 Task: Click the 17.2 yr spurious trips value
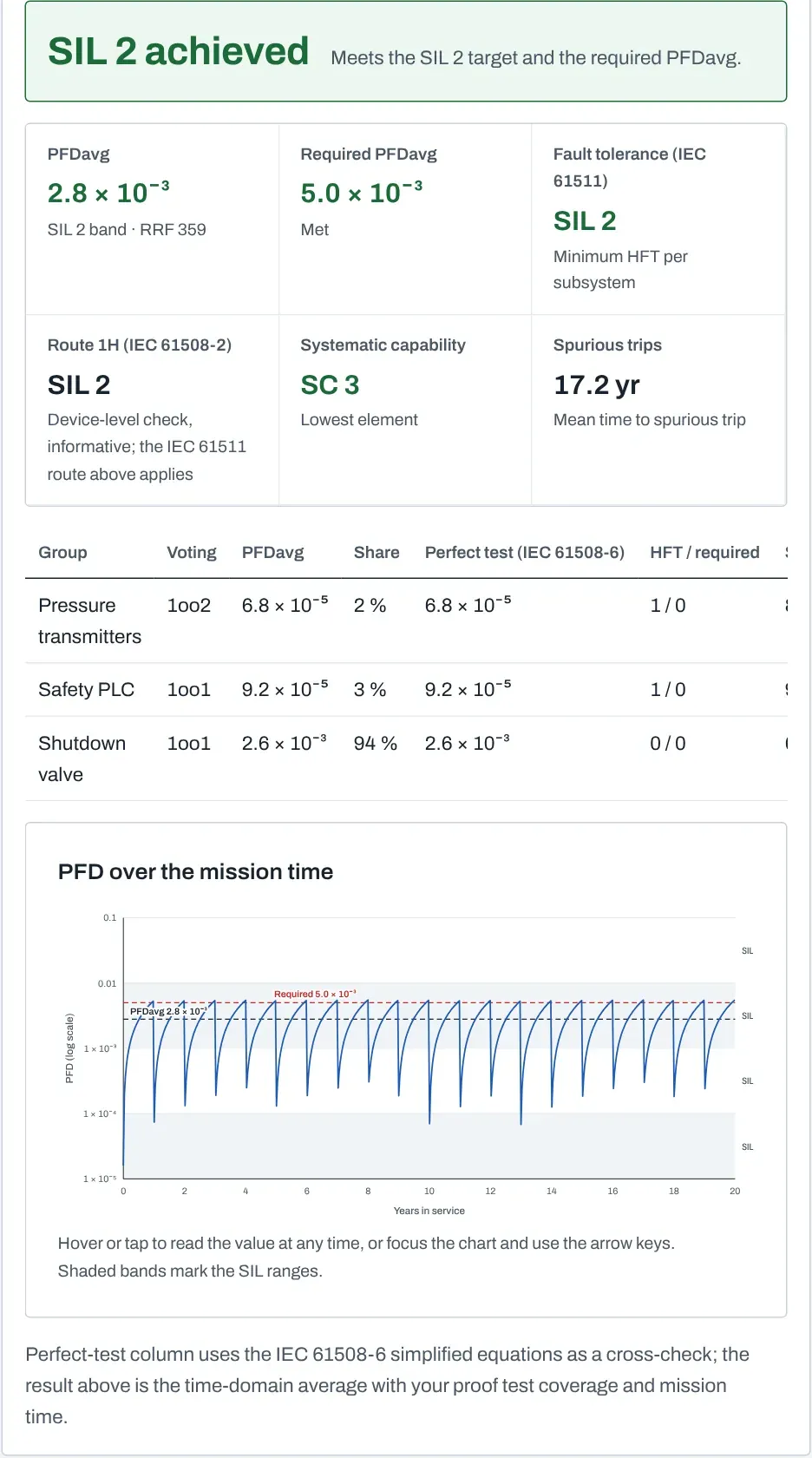click(x=597, y=384)
